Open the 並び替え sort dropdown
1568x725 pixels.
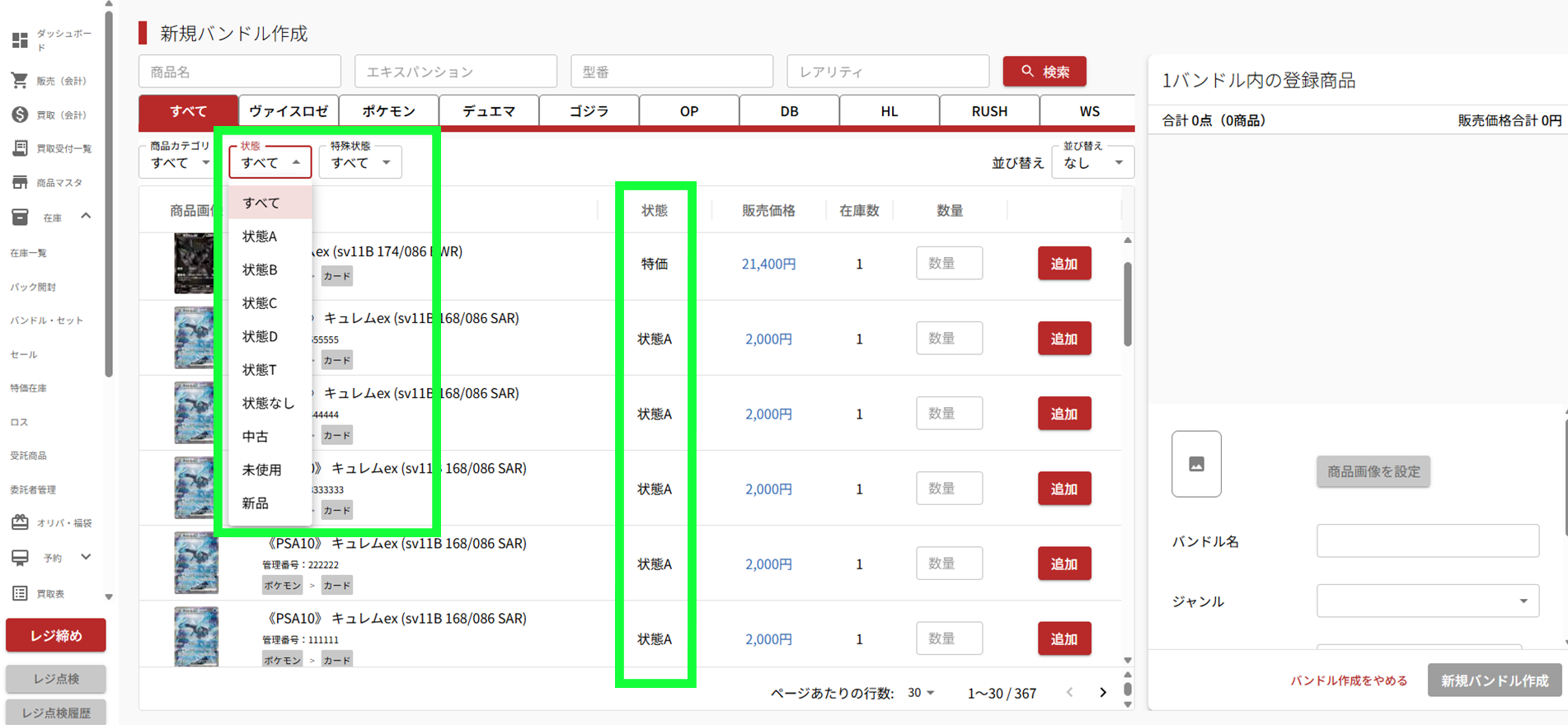[1092, 162]
